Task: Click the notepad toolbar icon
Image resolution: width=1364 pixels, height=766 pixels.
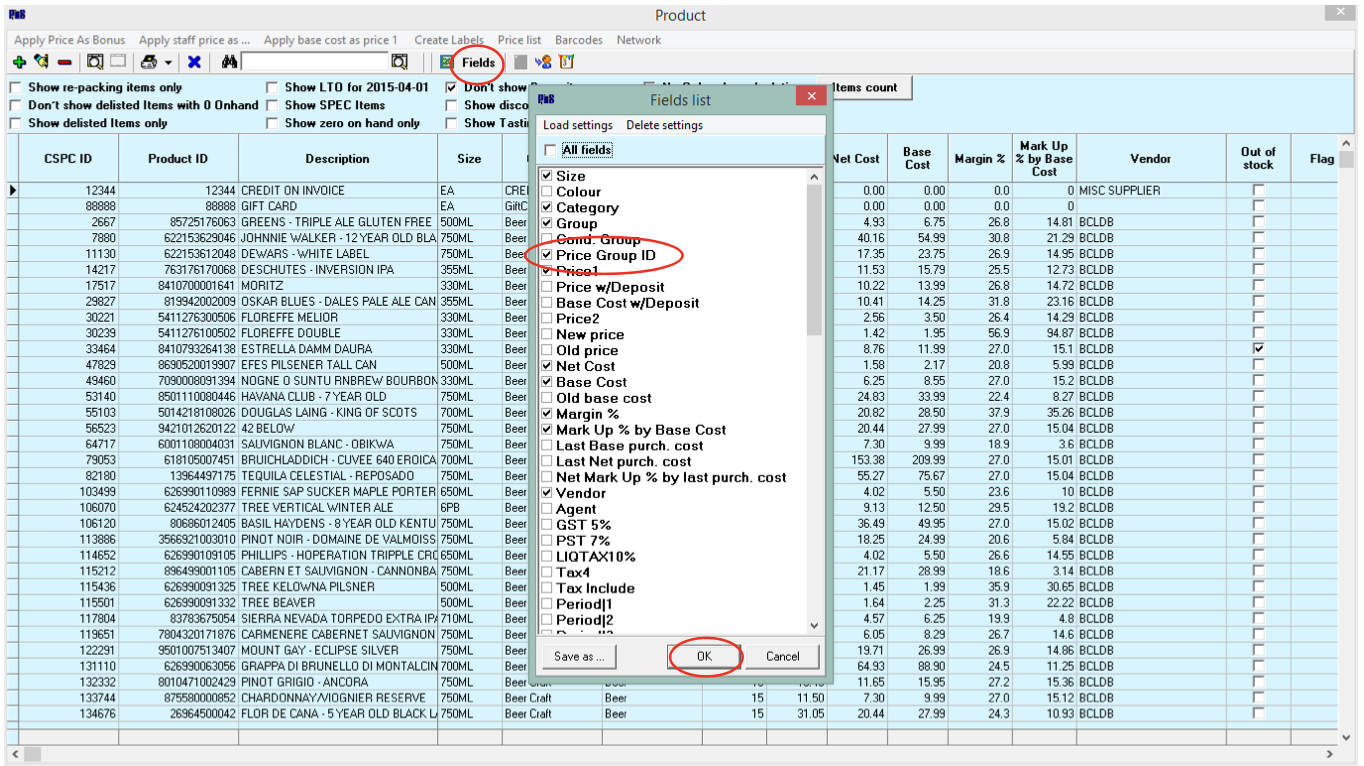Action: (x=566, y=62)
